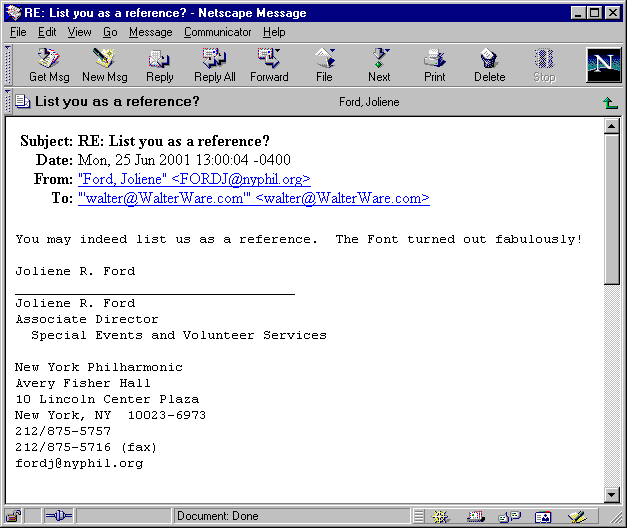627x528 pixels.
Task: Click the date 'Mon, 25 Jun 2001' text
Action: tap(134, 160)
